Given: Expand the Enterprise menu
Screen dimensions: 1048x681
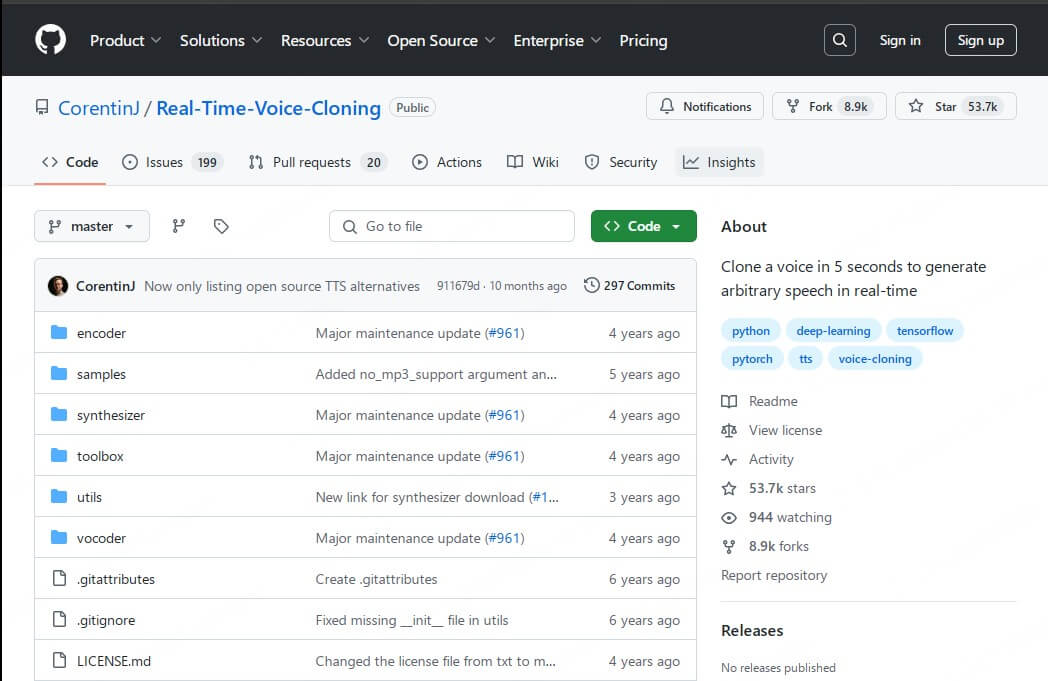Looking at the screenshot, I should [x=557, y=41].
